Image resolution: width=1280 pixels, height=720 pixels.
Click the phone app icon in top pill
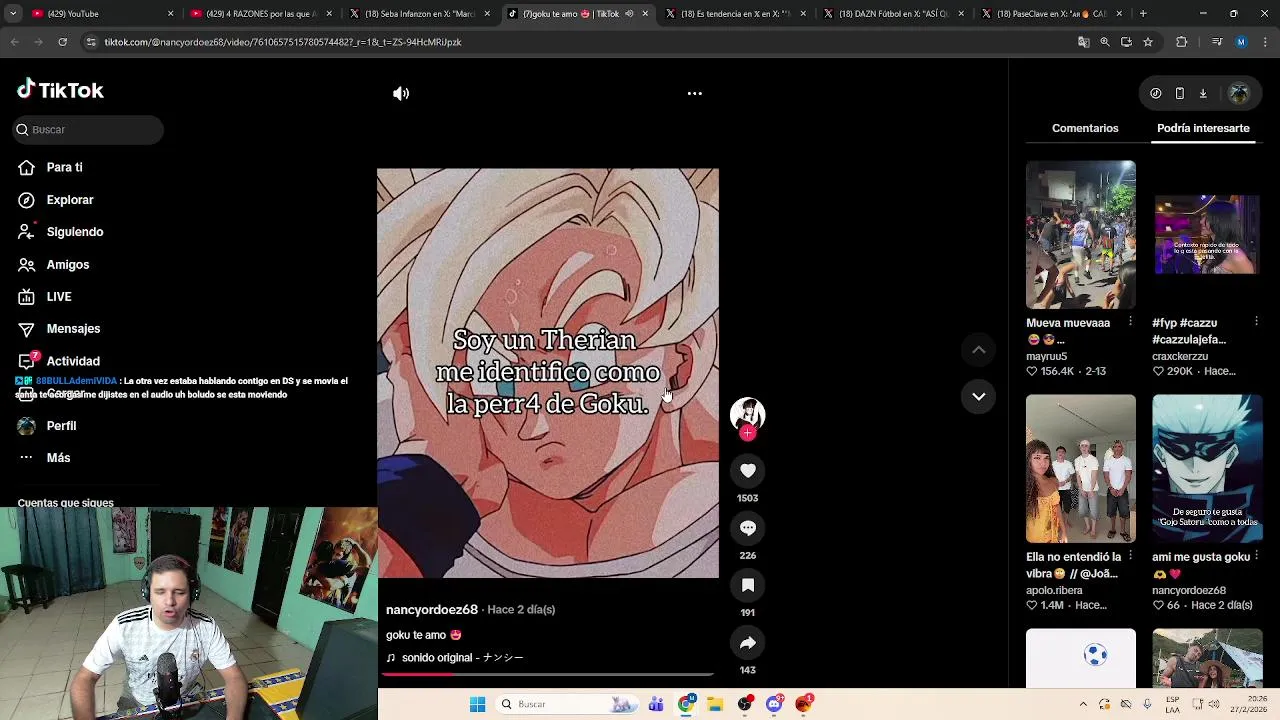click(1180, 93)
